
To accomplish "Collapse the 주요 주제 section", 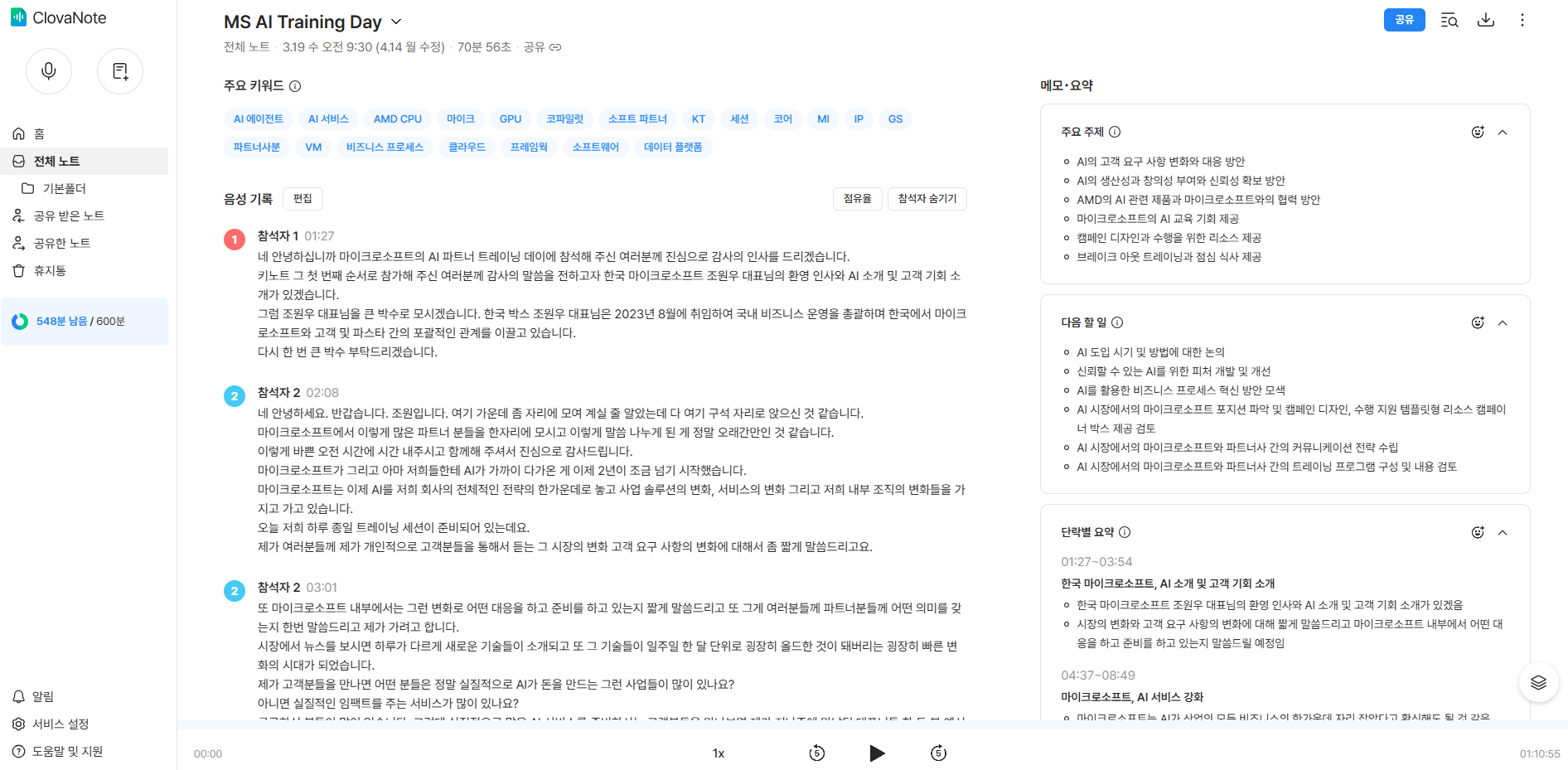I will pyautogui.click(x=1503, y=132).
